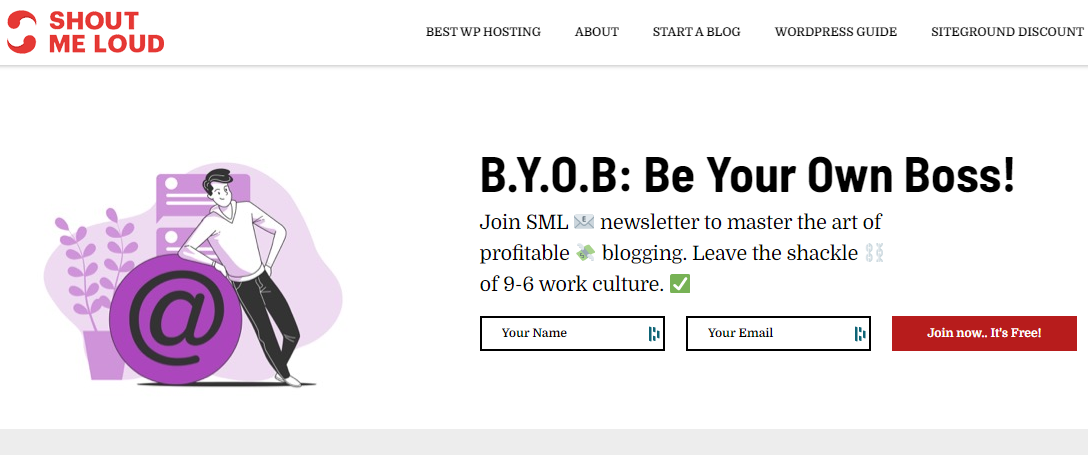Open the Best WP Hosting menu item
The height and width of the screenshot is (455, 1088).
483,32
